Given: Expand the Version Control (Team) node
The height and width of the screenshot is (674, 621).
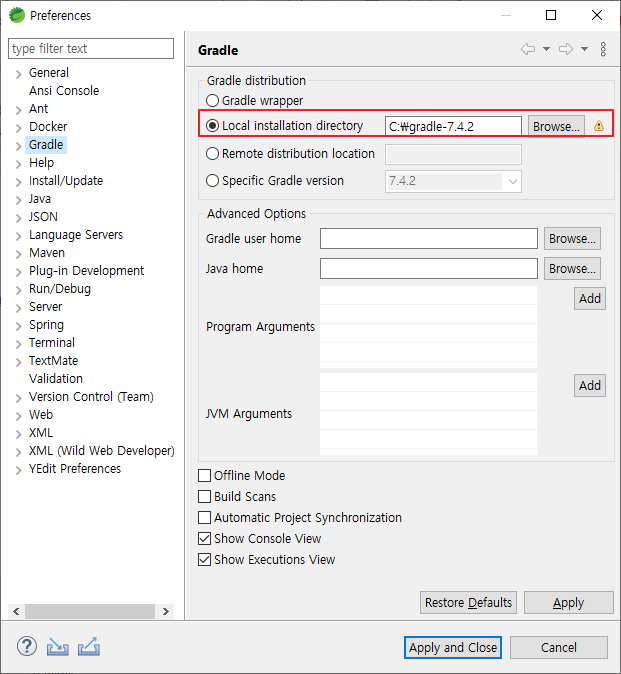Looking at the screenshot, I should (18, 398).
